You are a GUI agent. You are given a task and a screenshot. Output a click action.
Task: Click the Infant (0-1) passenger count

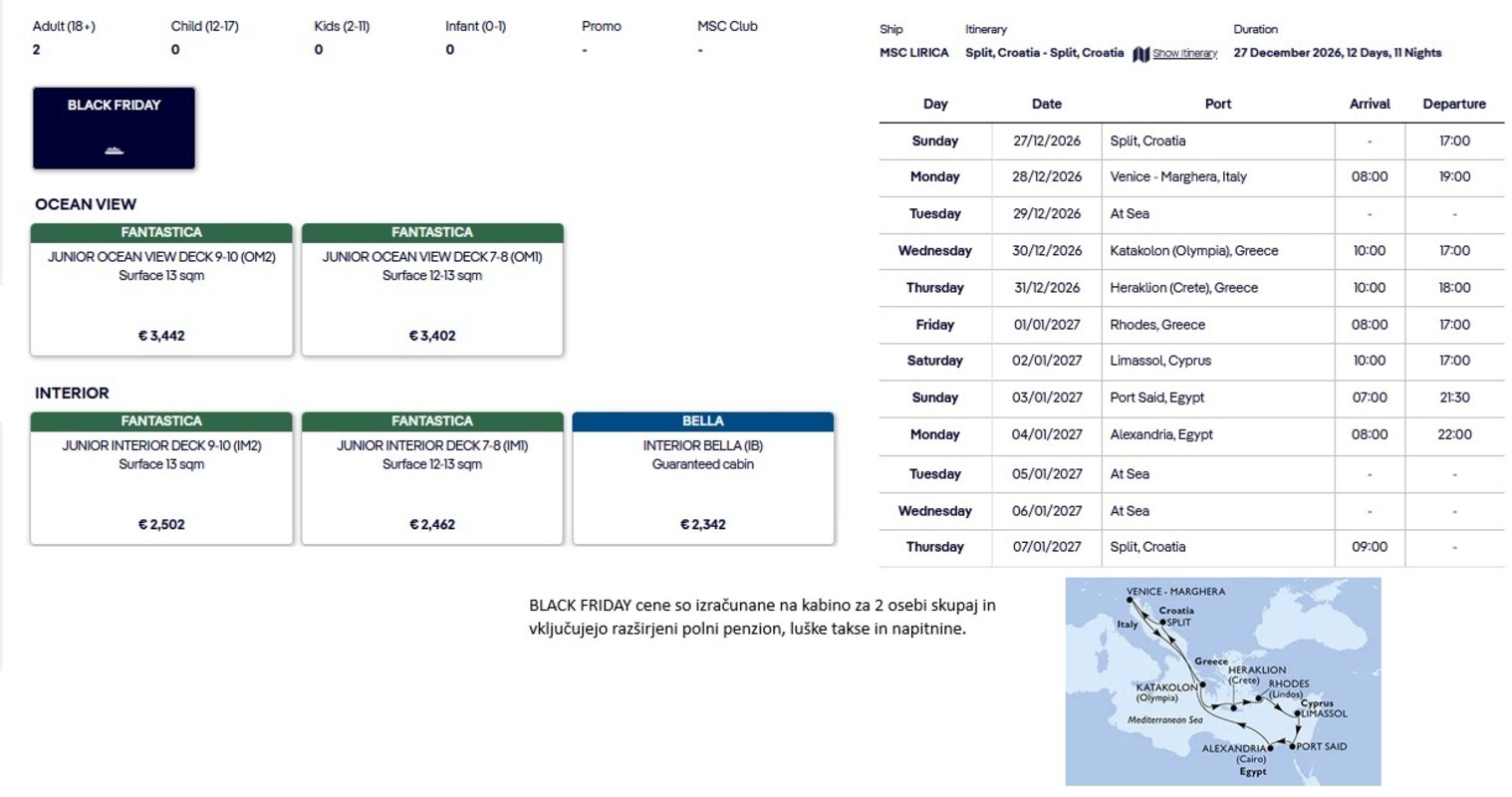tap(450, 50)
